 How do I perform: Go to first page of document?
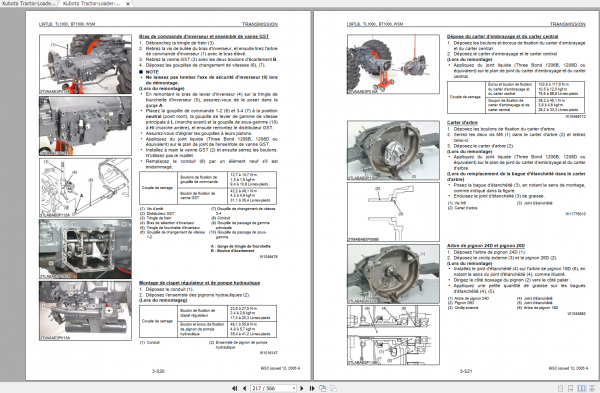tap(235, 388)
